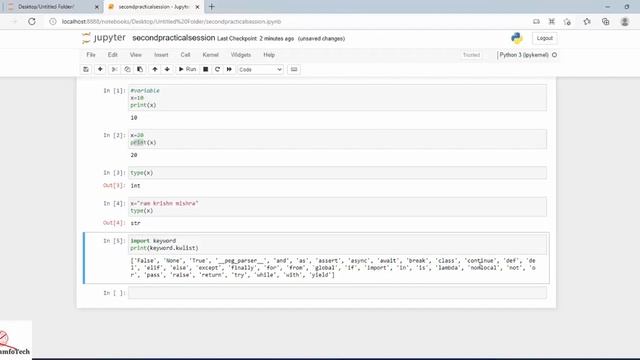Switch to the Desktop/Untitled Folder browser tab

pyautogui.click(x=52, y=7)
